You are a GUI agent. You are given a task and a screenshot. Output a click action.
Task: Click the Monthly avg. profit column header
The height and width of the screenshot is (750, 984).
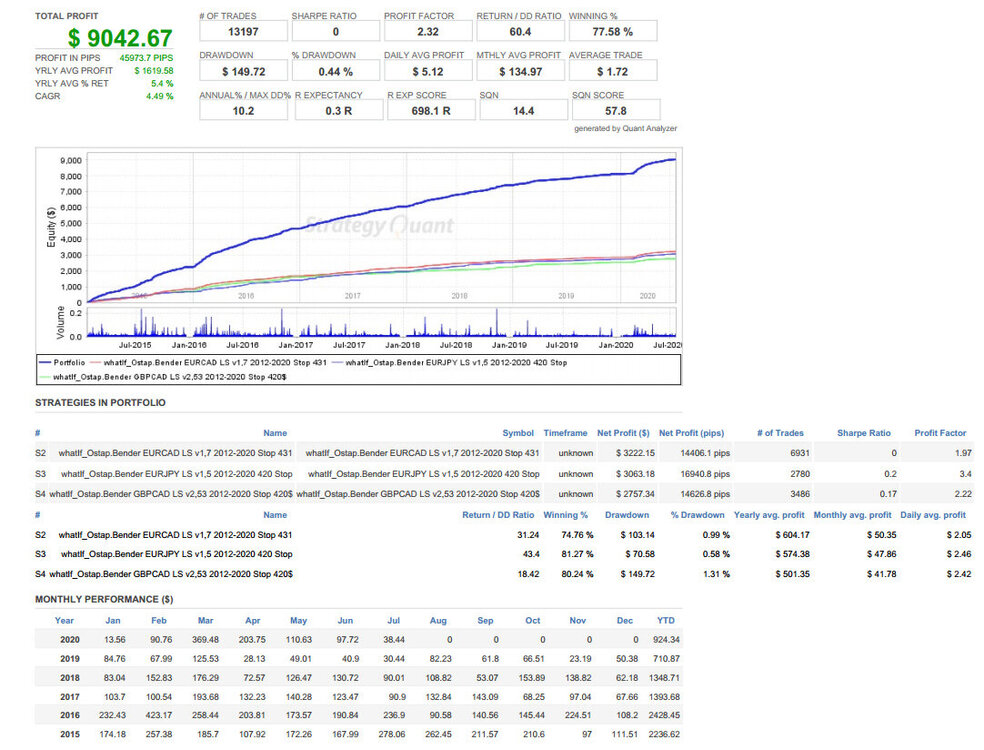click(852, 515)
